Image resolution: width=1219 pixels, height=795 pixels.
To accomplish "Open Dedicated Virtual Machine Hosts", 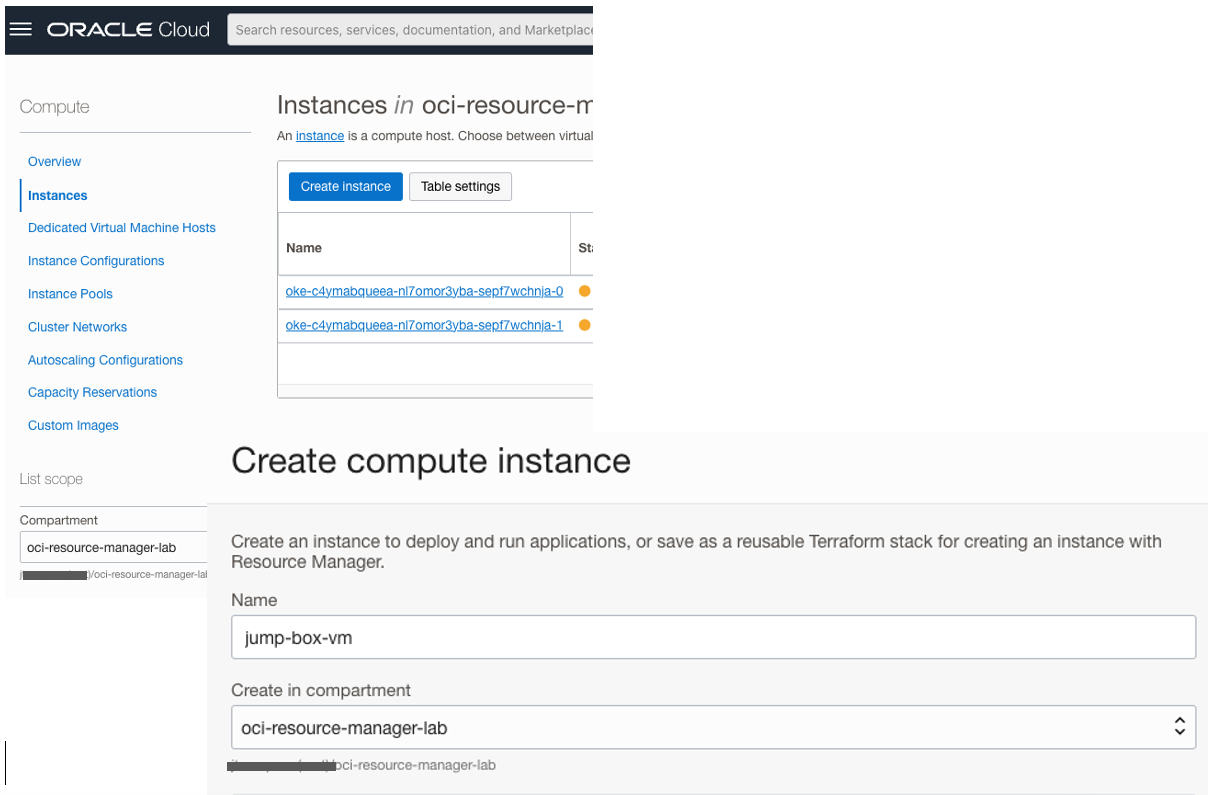I will 121,228.
